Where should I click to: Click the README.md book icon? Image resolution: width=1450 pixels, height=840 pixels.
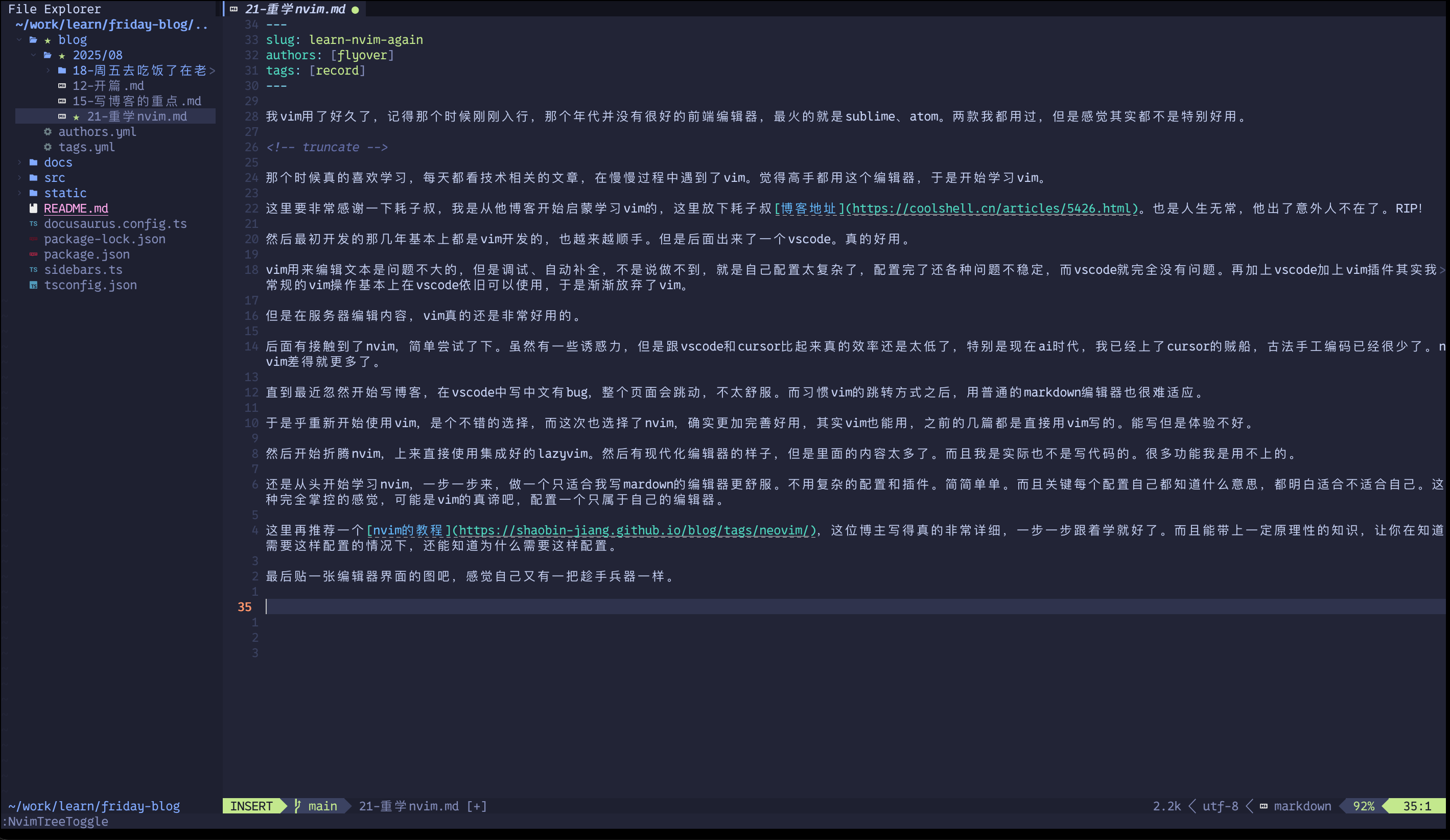[x=33, y=208]
